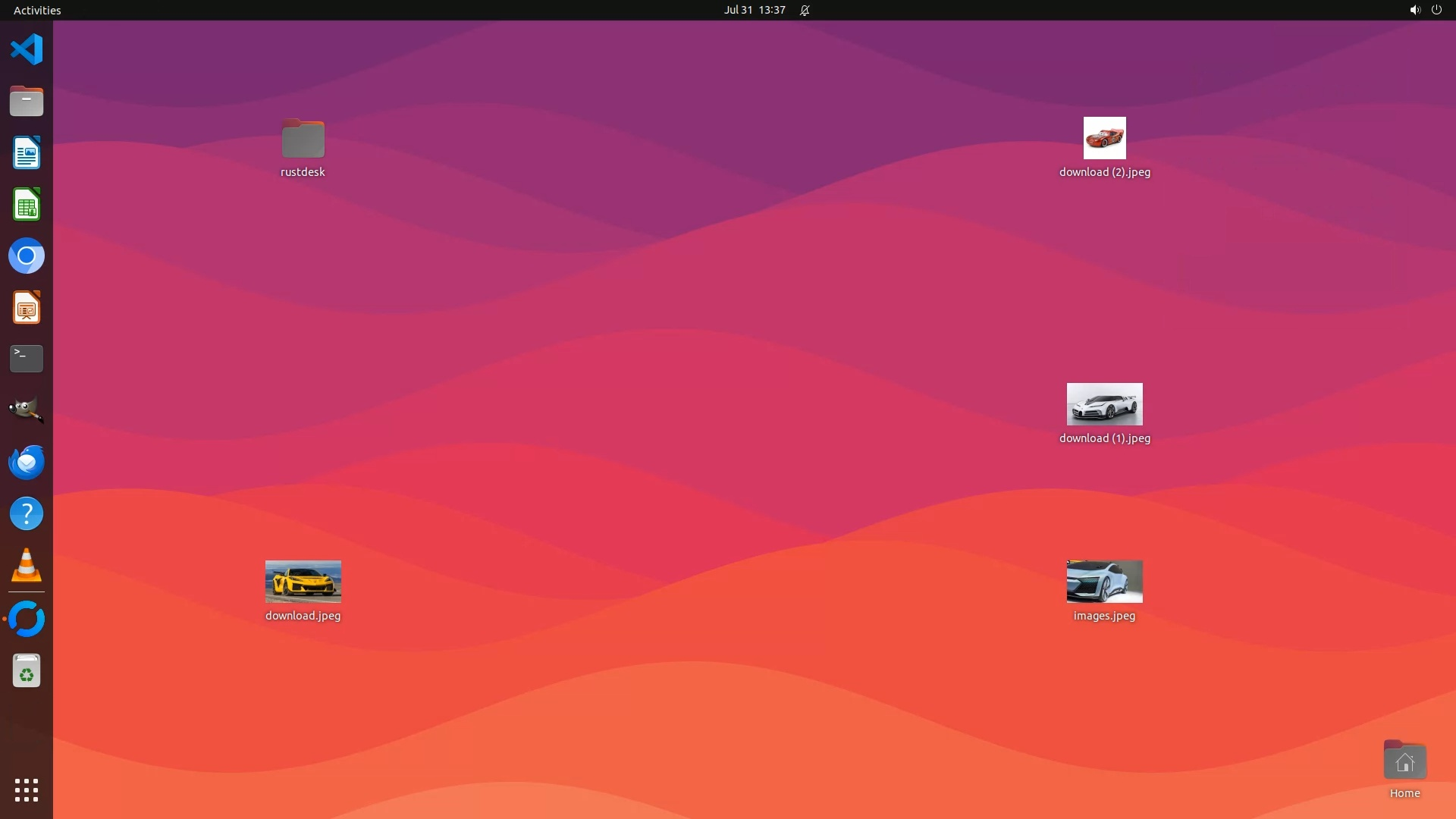Open LibreOffice Writer from the dock
The image size is (1456, 819).
pyautogui.click(x=27, y=153)
